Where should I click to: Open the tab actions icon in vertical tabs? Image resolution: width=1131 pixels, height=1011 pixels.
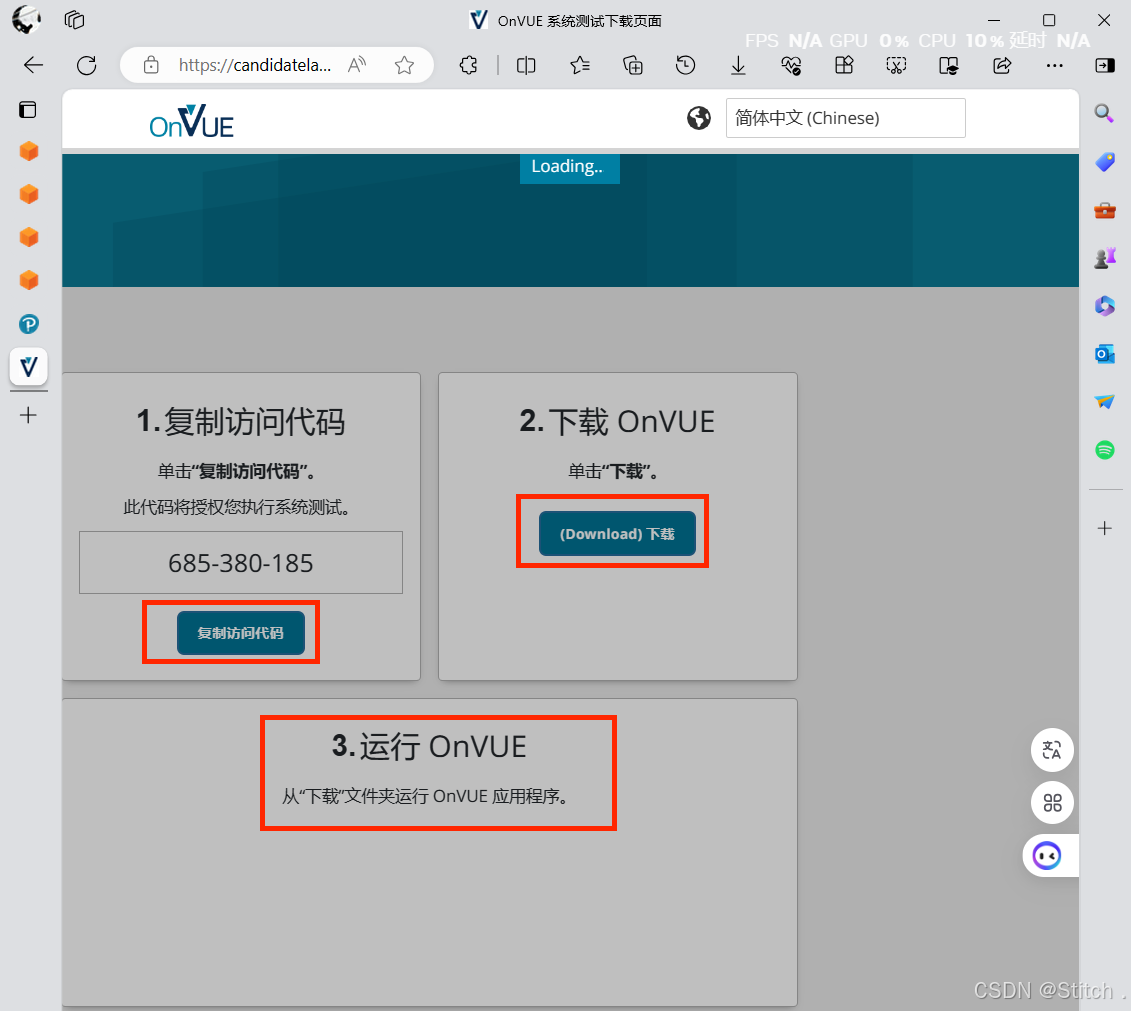coord(27,110)
